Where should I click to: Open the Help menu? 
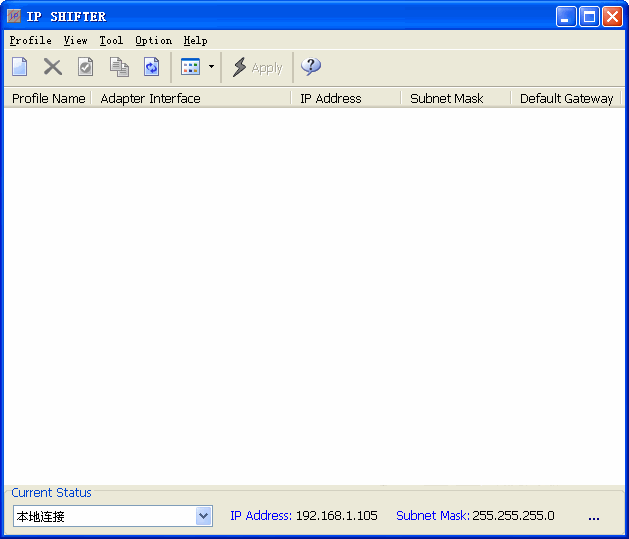coord(195,41)
